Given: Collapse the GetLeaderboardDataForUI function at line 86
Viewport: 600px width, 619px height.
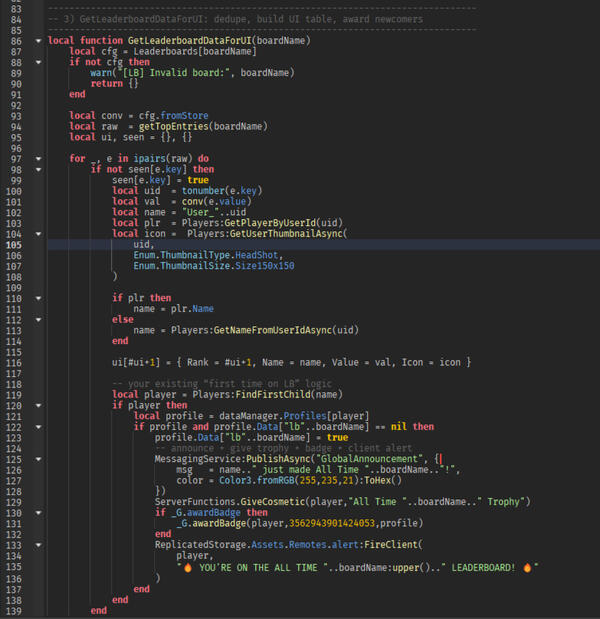Looking at the screenshot, I should [x=38, y=41].
